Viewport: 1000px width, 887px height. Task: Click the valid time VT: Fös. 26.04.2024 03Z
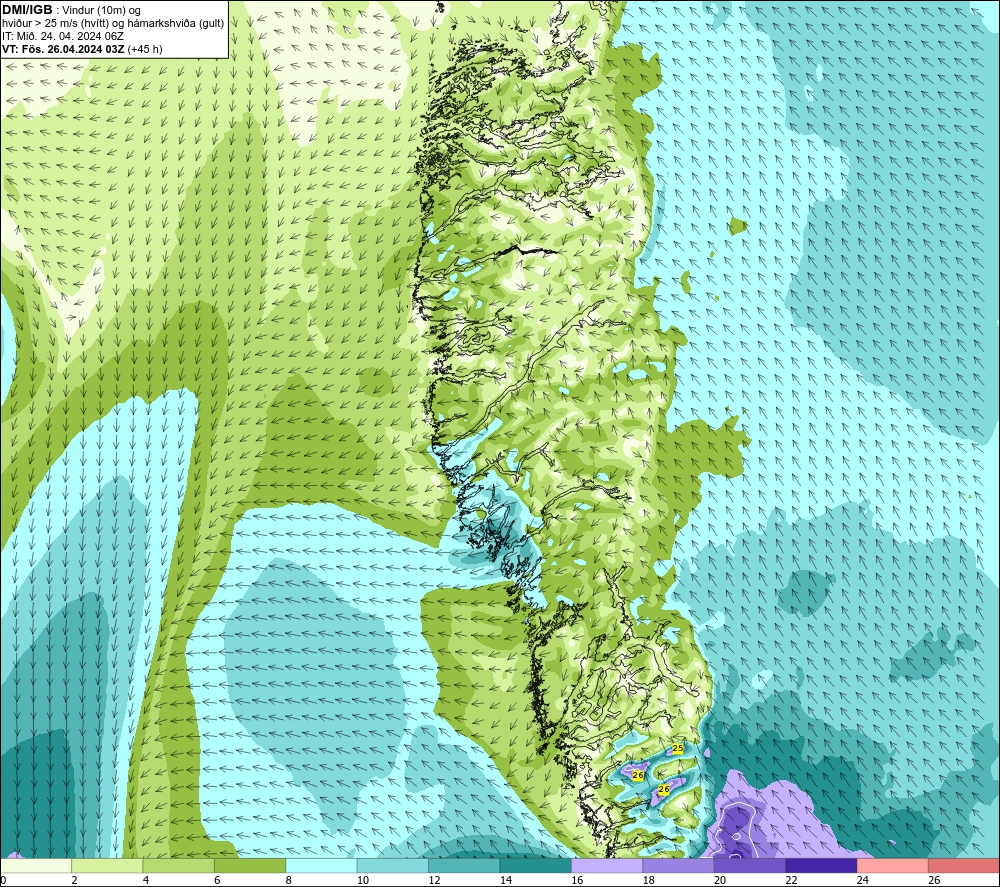click(64, 49)
